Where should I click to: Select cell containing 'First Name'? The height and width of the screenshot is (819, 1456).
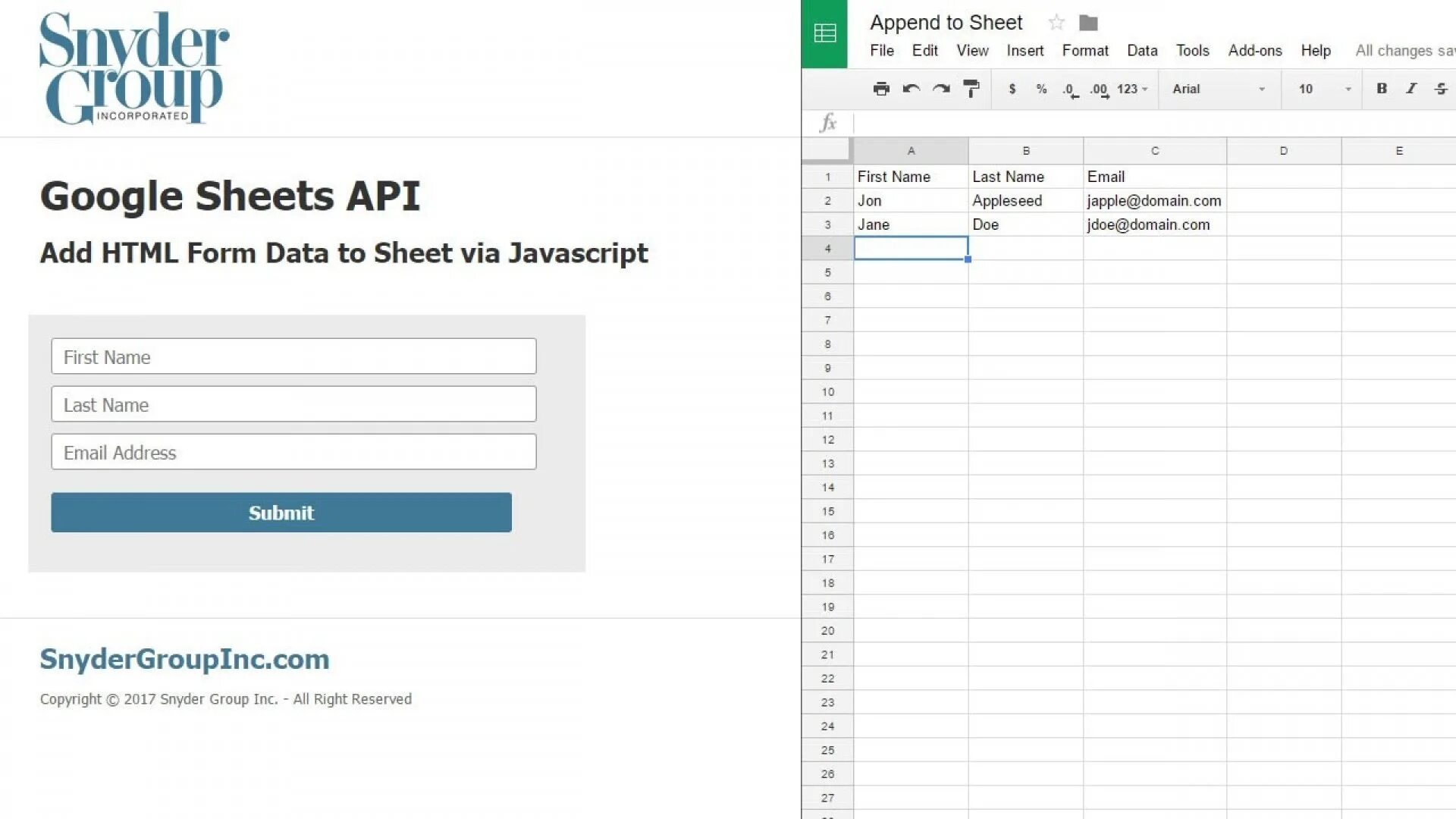tap(911, 177)
